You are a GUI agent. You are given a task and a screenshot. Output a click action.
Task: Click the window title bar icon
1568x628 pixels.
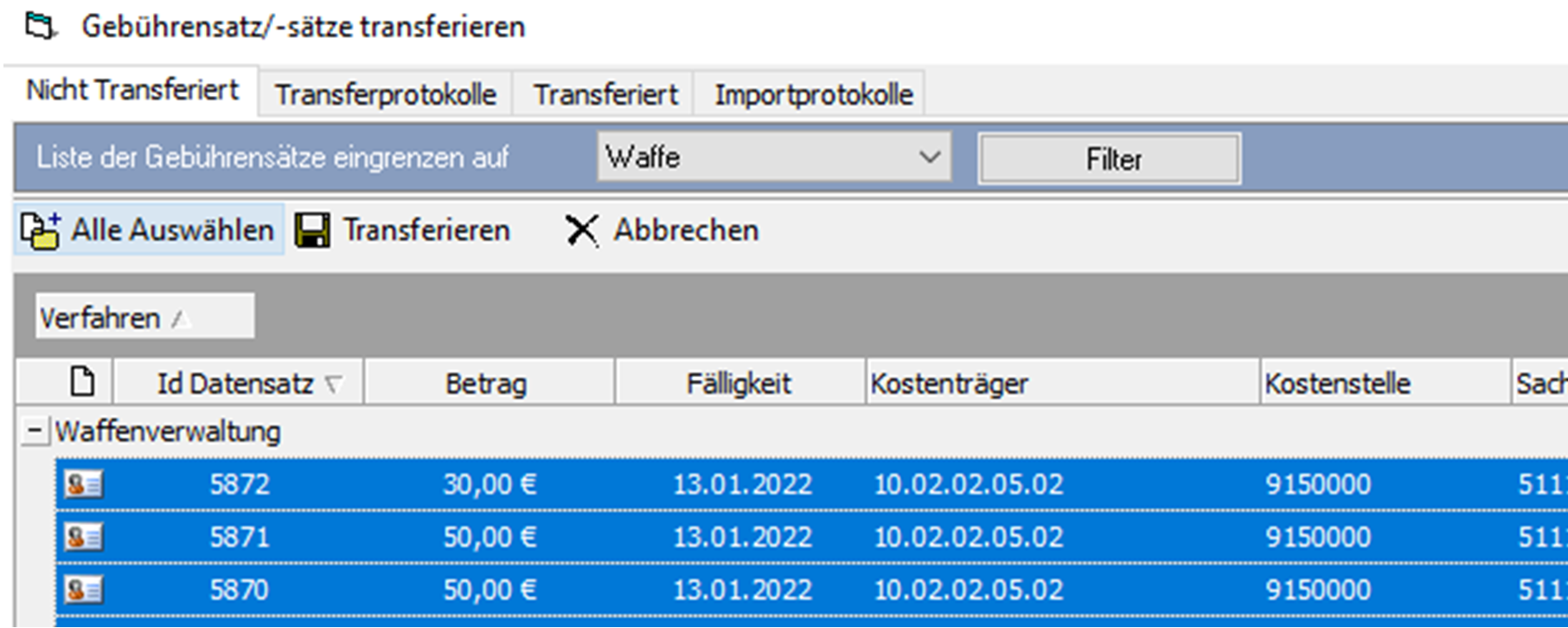pos(40,27)
